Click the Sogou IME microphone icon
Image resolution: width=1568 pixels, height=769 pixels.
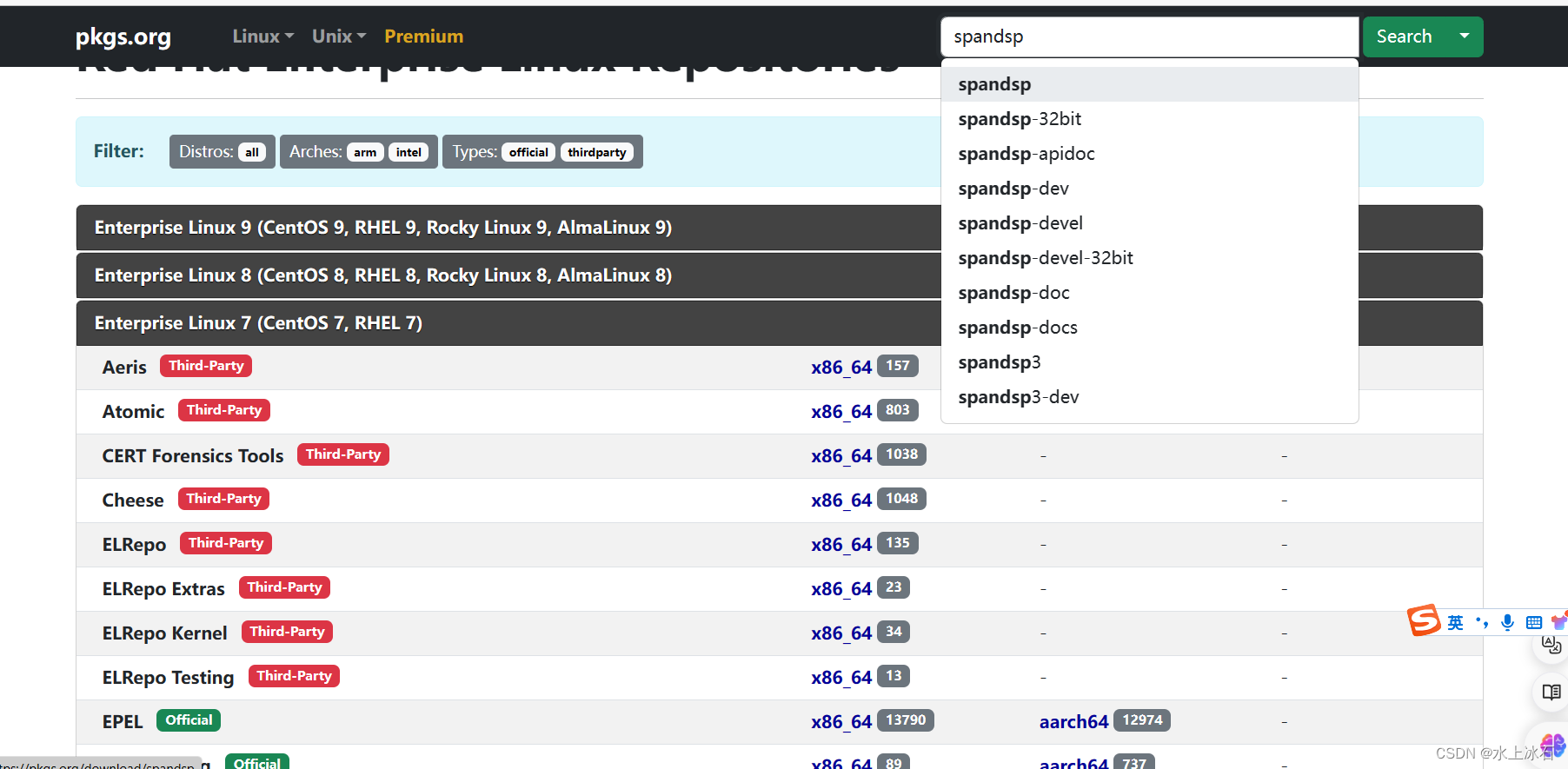[1507, 622]
